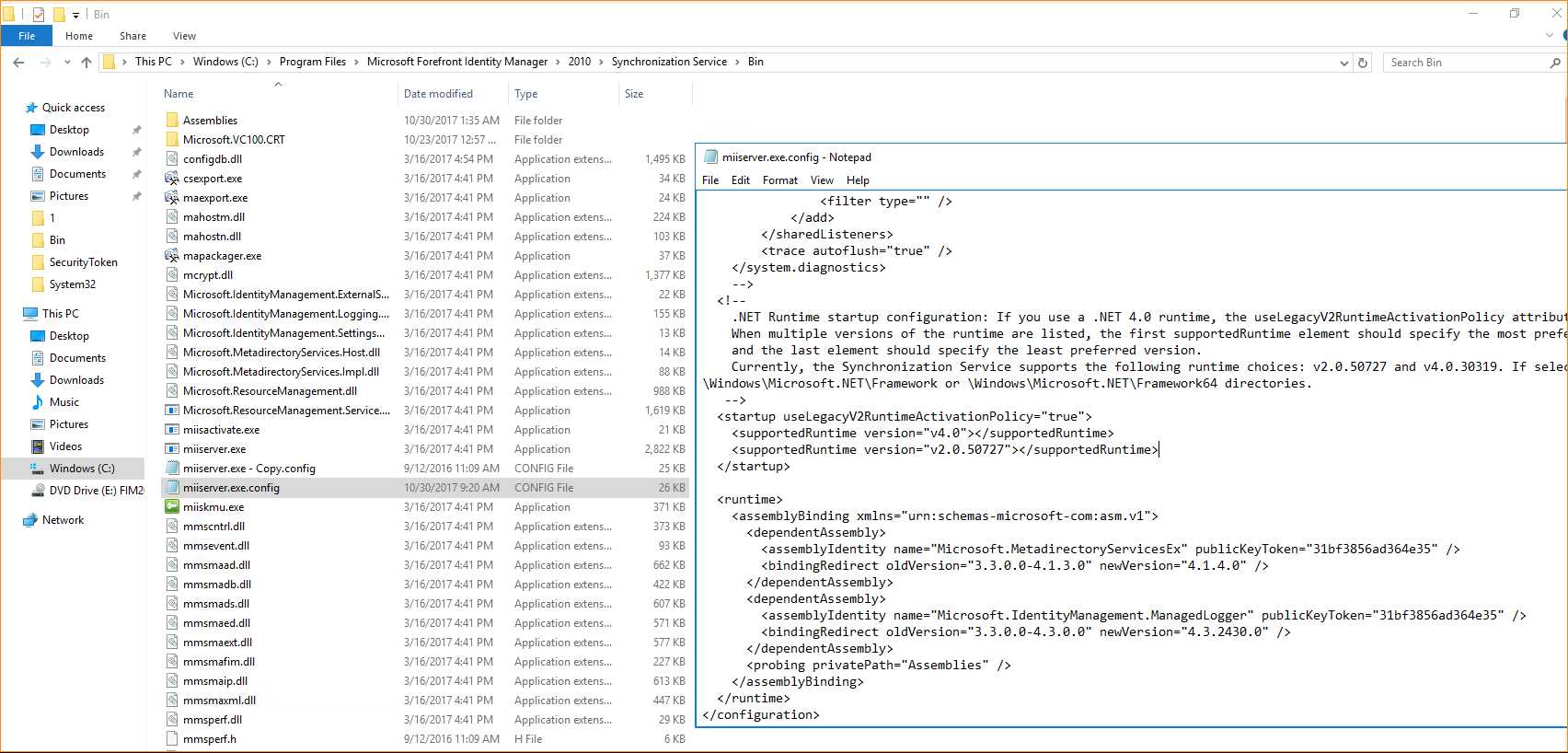Select the mmsperf.h file icon
The width and height of the screenshot is (1568, 753).
click(171, 738)
